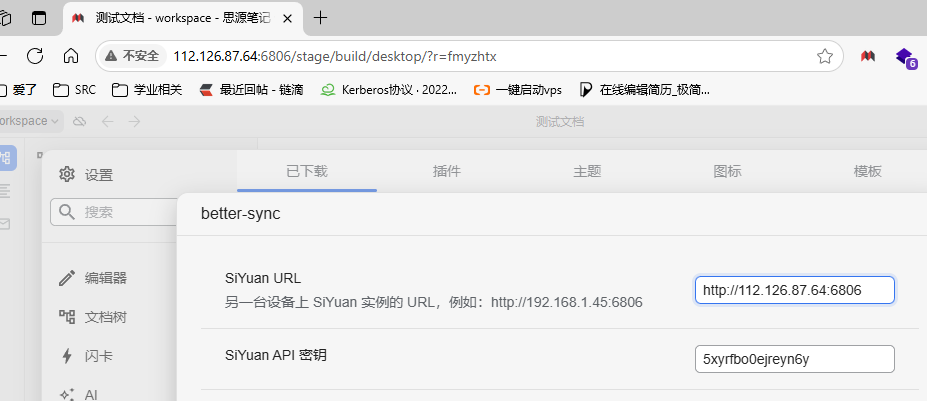
Task: Focus the settings 搜索 search box
Action: tap(116, 212)
